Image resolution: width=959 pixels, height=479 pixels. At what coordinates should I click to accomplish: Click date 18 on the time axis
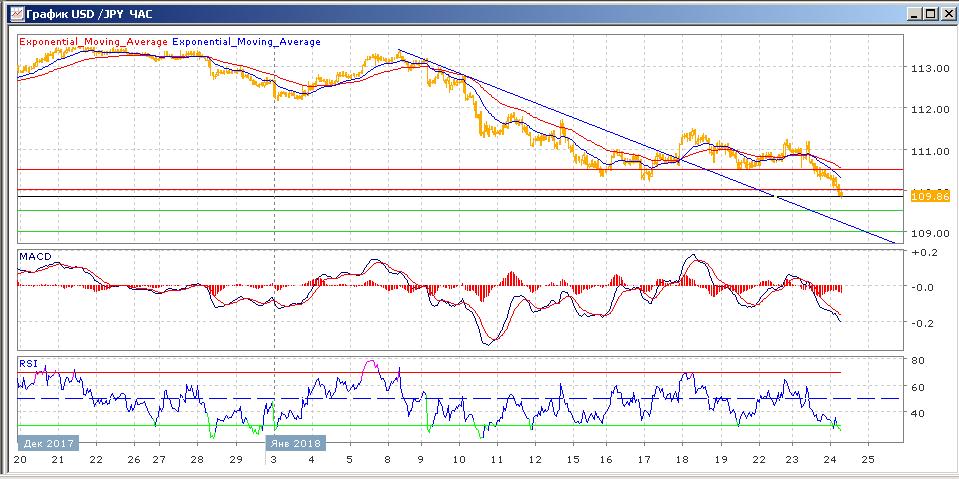coord(682,459)
